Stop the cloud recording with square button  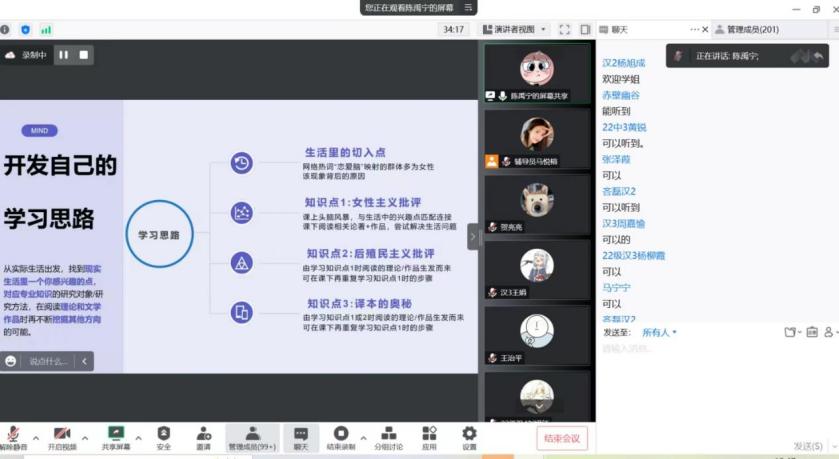coord(84,55)
